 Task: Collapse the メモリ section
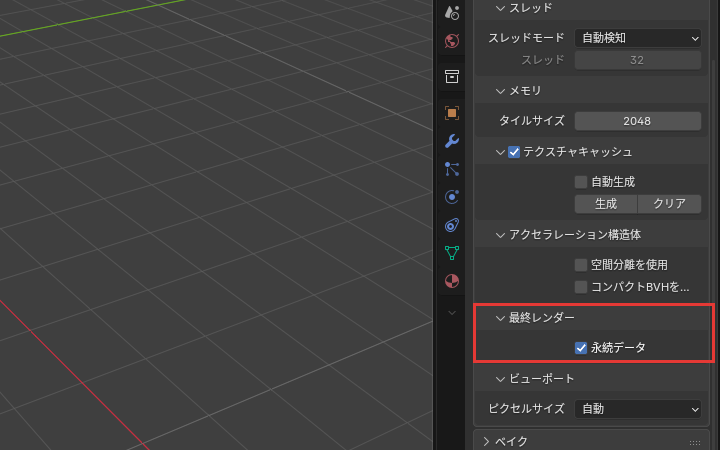click(500, 91)
